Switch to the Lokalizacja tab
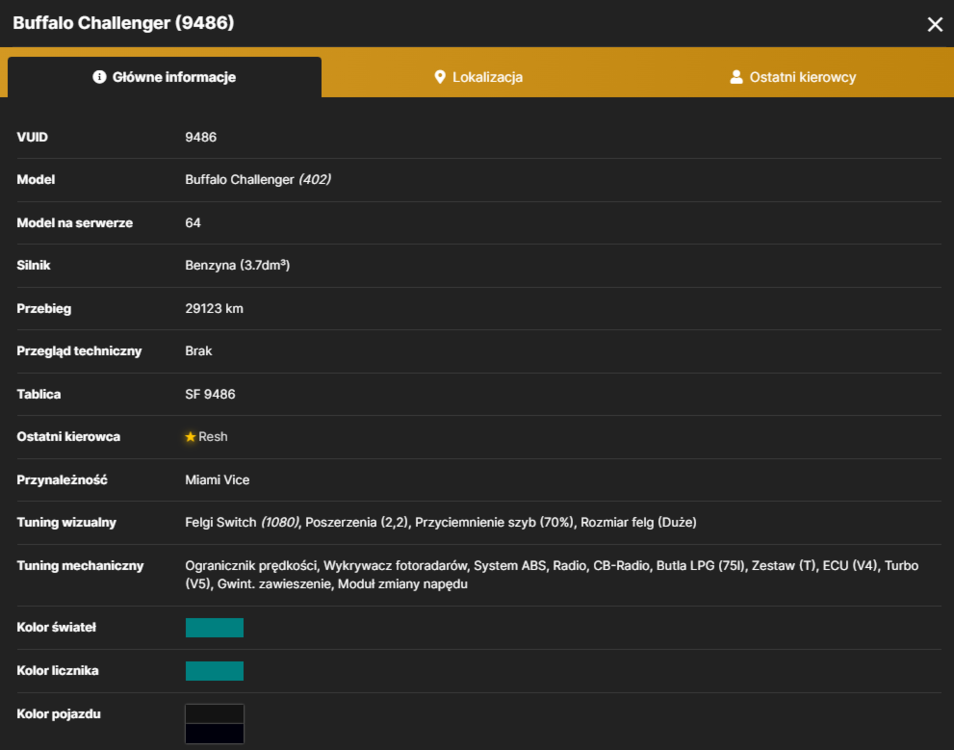954x750 pixels. (x=478, y=77)
